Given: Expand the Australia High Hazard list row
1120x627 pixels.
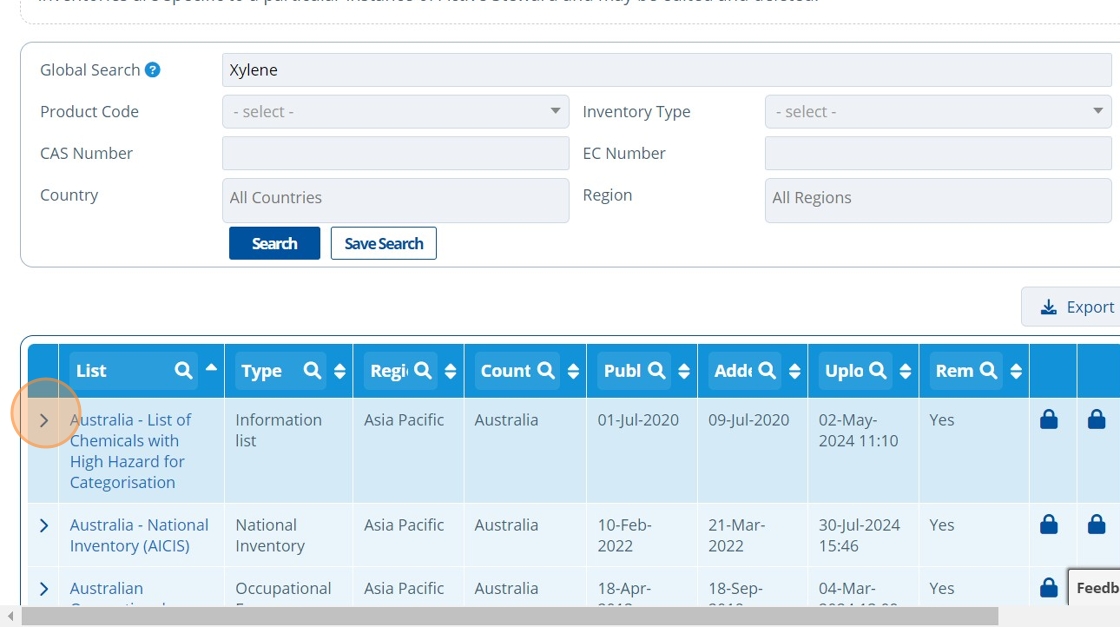Looking at the screenshot, I should point(44,420).
